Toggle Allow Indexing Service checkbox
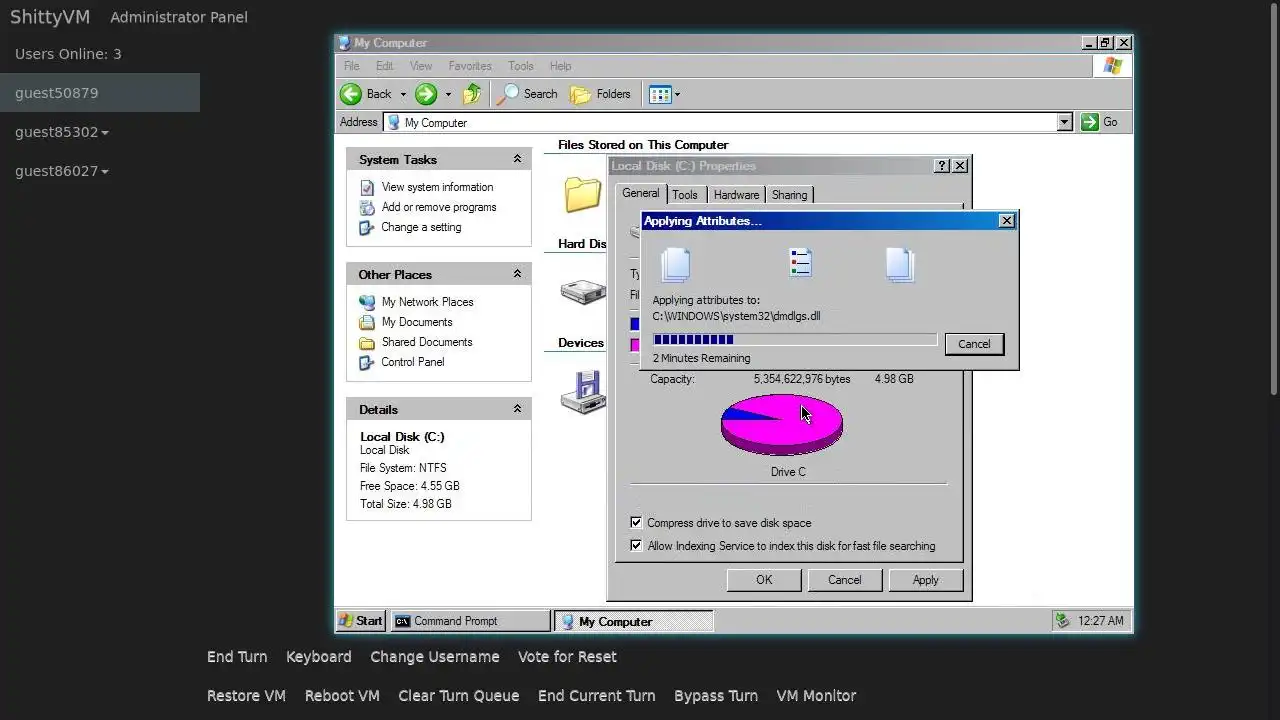 click(x=636, y=546)
